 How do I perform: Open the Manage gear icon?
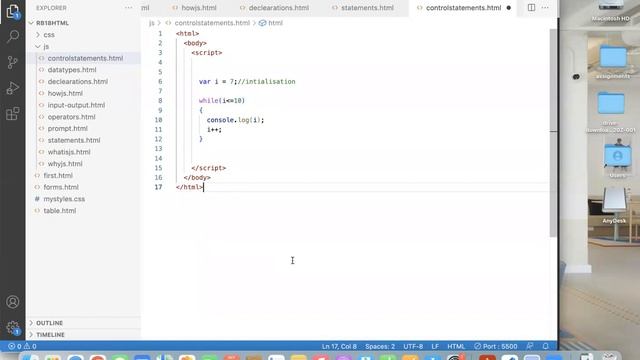coord(13,327)
